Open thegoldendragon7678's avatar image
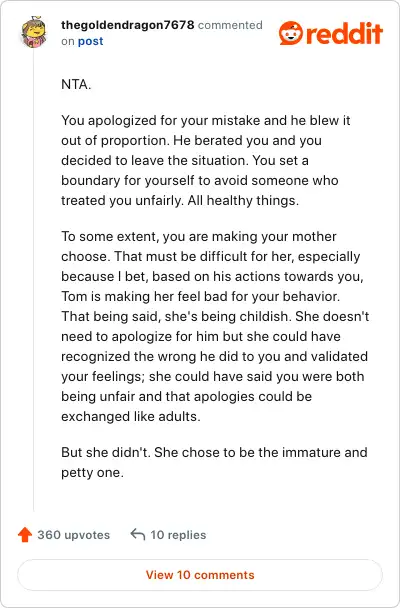Viewport: 400px width, 608px height. pos(34,33)
